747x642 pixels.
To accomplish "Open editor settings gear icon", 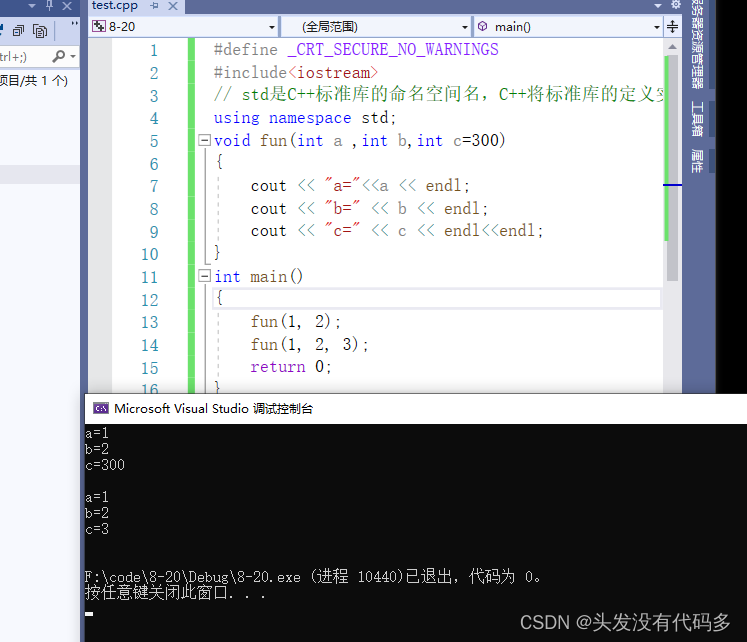I will pos(676,5).
